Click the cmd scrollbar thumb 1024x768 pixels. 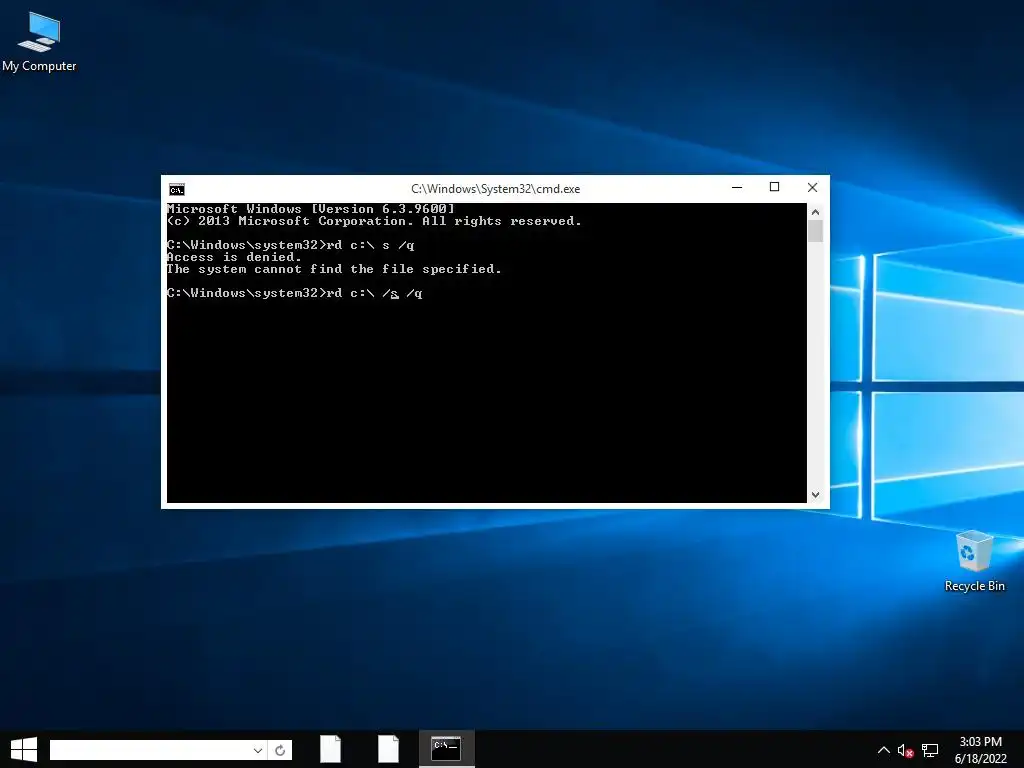coord(815,231)
